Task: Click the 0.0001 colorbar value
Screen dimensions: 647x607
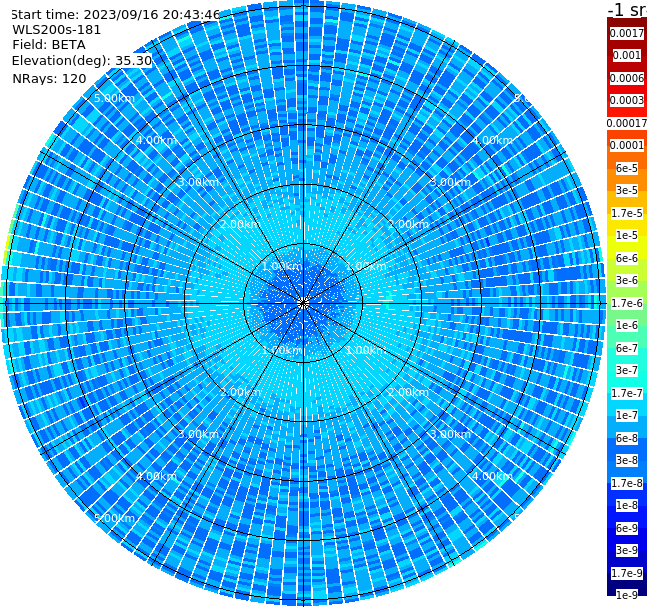Action: click(627, 145)
